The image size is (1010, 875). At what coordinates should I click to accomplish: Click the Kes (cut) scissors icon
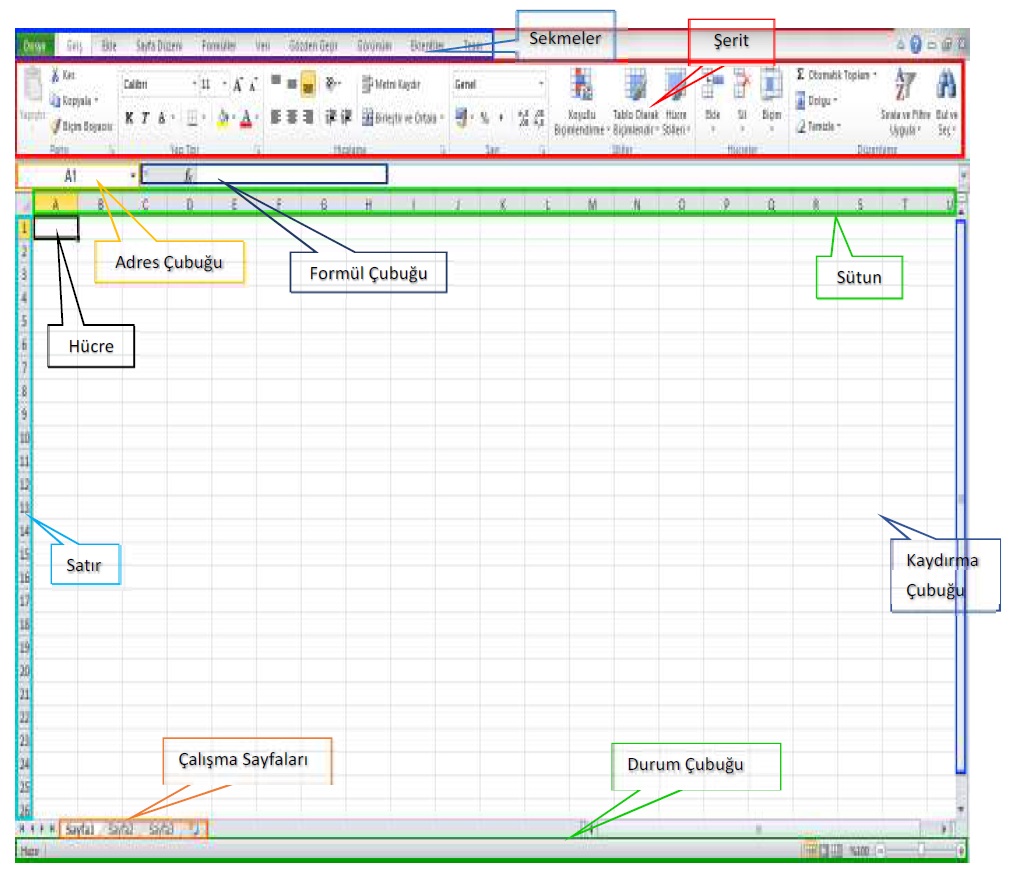coord(56,77)
